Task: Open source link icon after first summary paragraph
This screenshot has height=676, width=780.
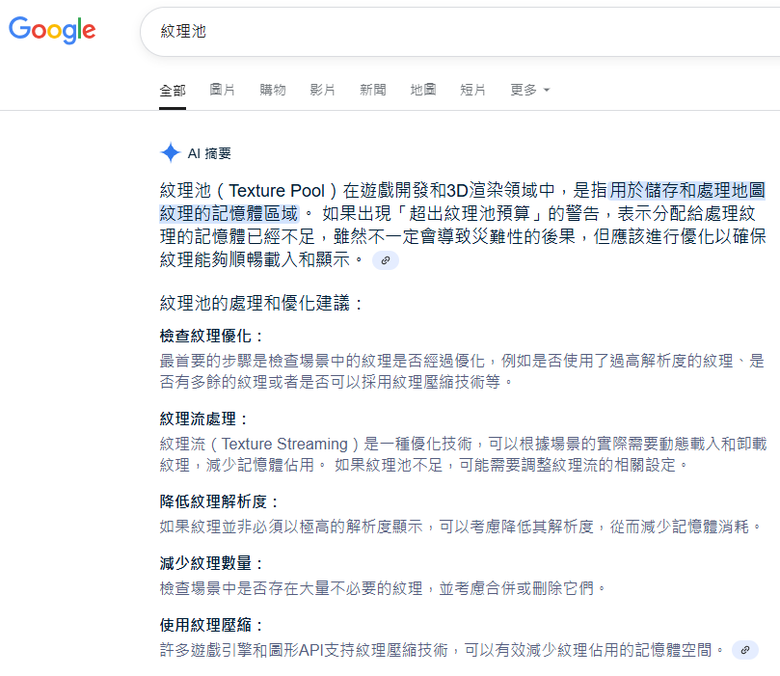Action: [x=386, y=260]
